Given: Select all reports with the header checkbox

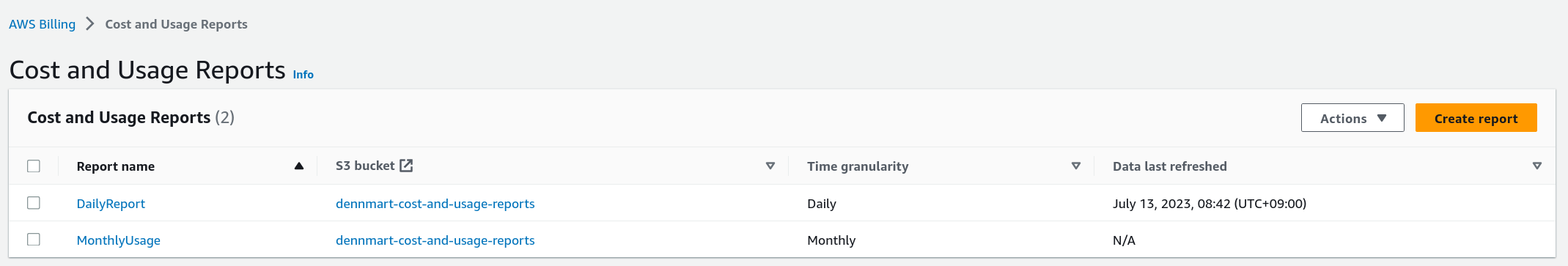Looking at the screenshot, I should point(34,166).
